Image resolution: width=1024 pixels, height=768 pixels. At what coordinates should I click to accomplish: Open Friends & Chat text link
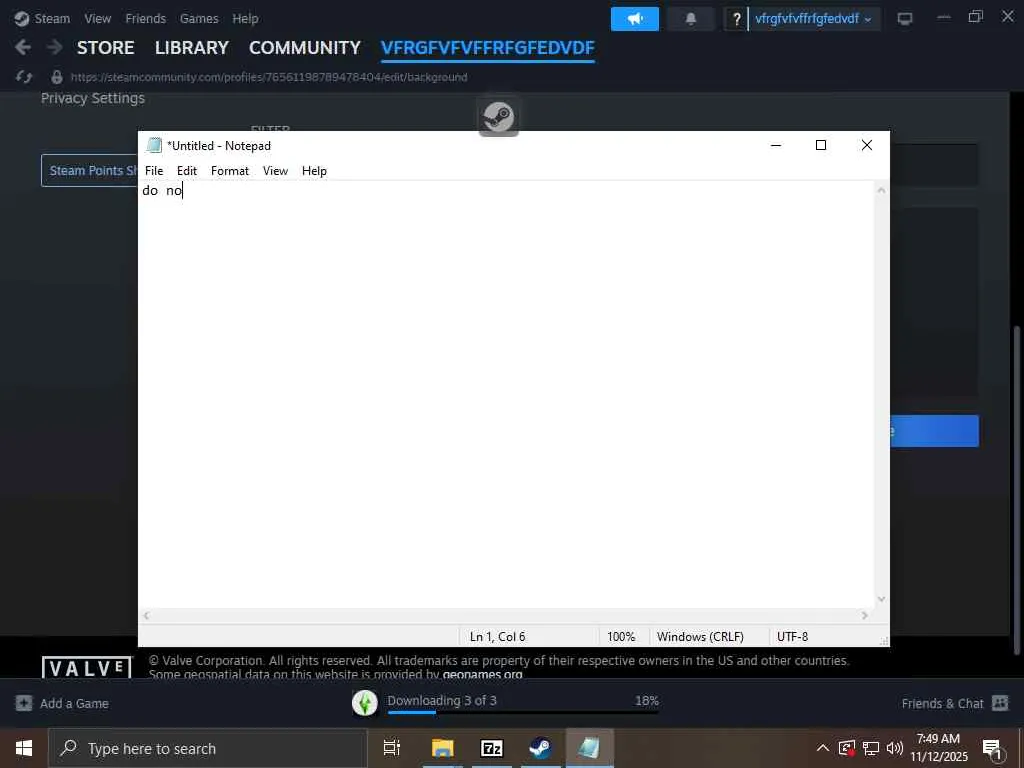(942, 703)
